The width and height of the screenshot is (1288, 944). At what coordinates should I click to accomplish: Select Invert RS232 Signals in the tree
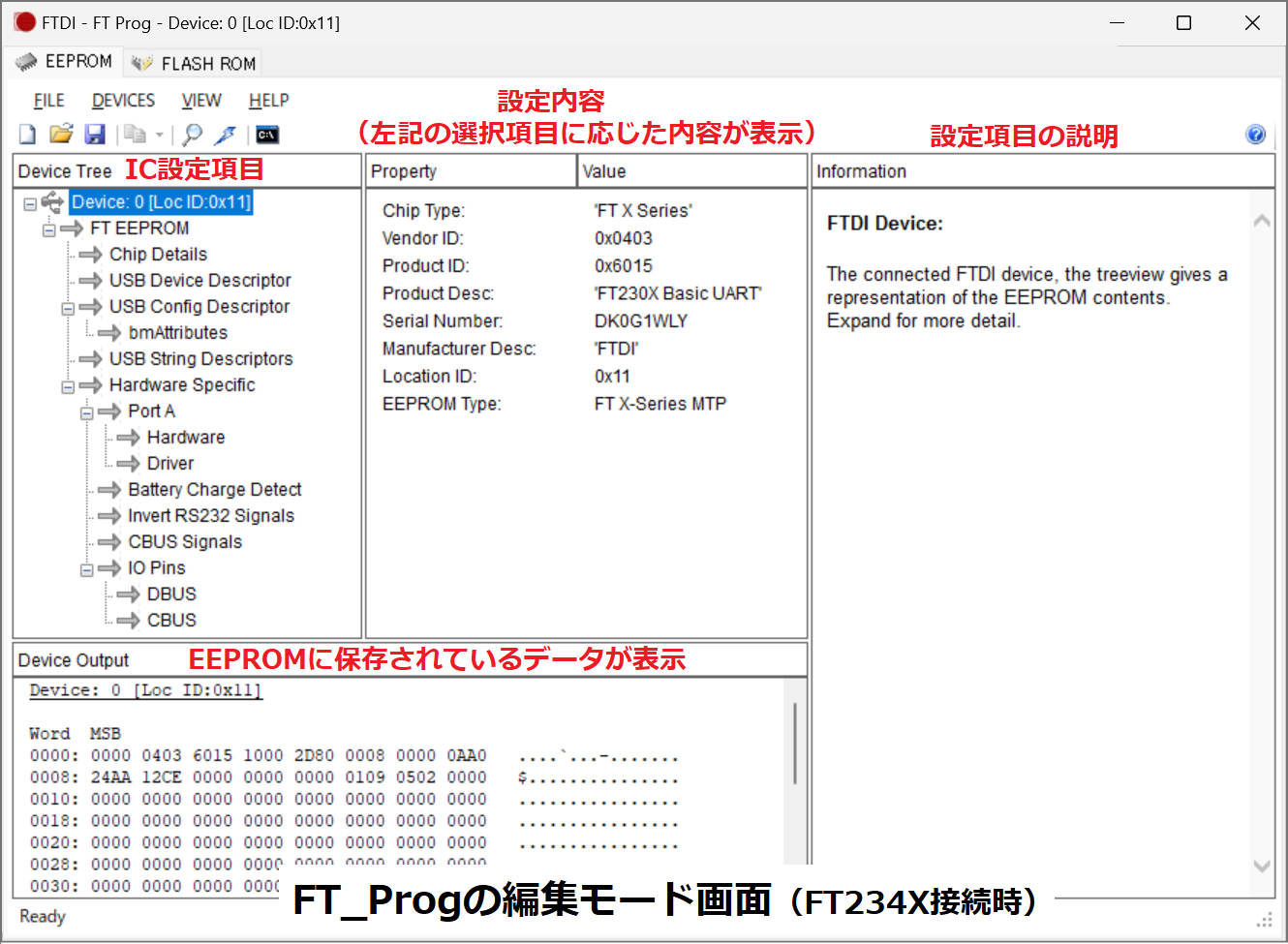(210, 515)
